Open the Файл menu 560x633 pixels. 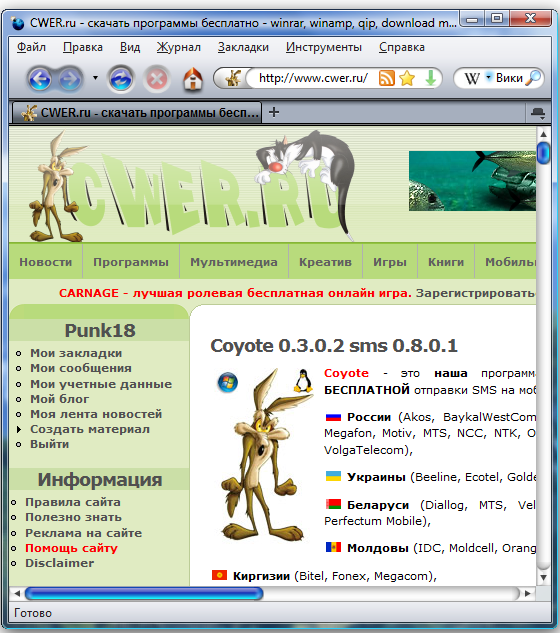31,47
